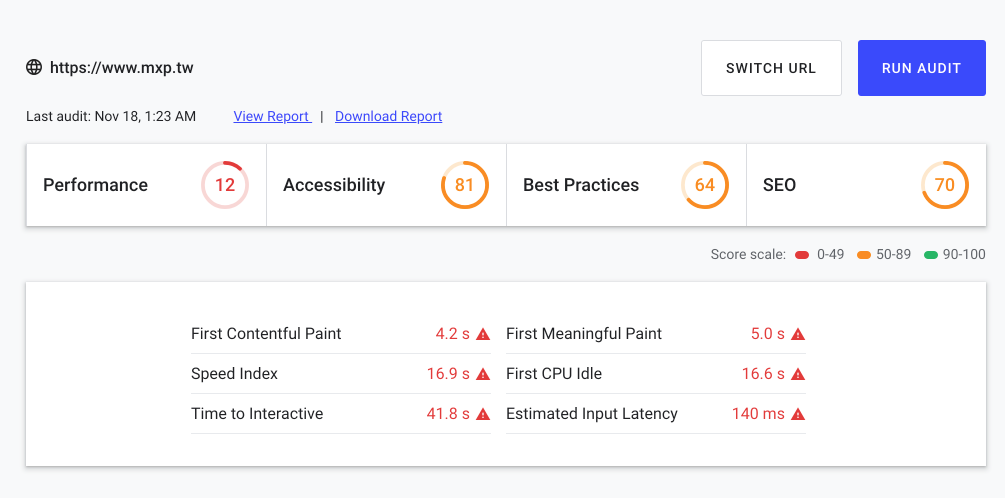This screenshot has height=498, width=1005.
Task: Click warning triangle next to First Meaningful Paint
Action: pyautogui.click(x=798, y=334)
